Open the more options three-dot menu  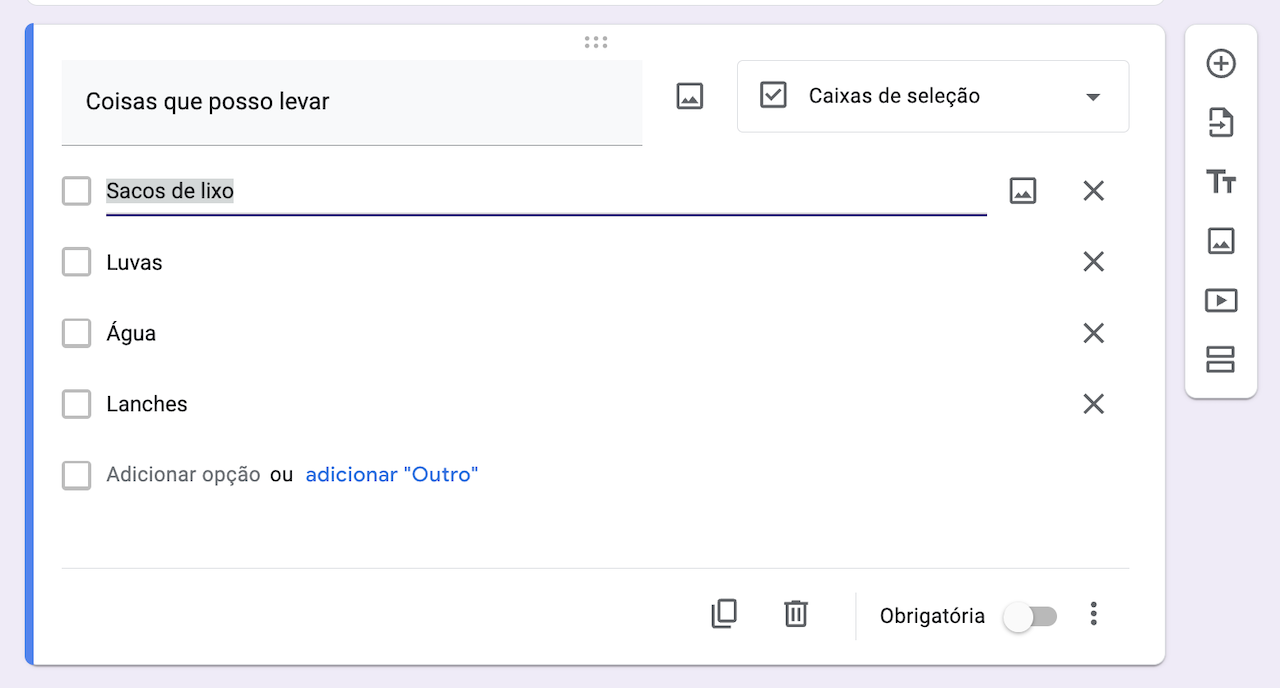(x=1094, y=614)
